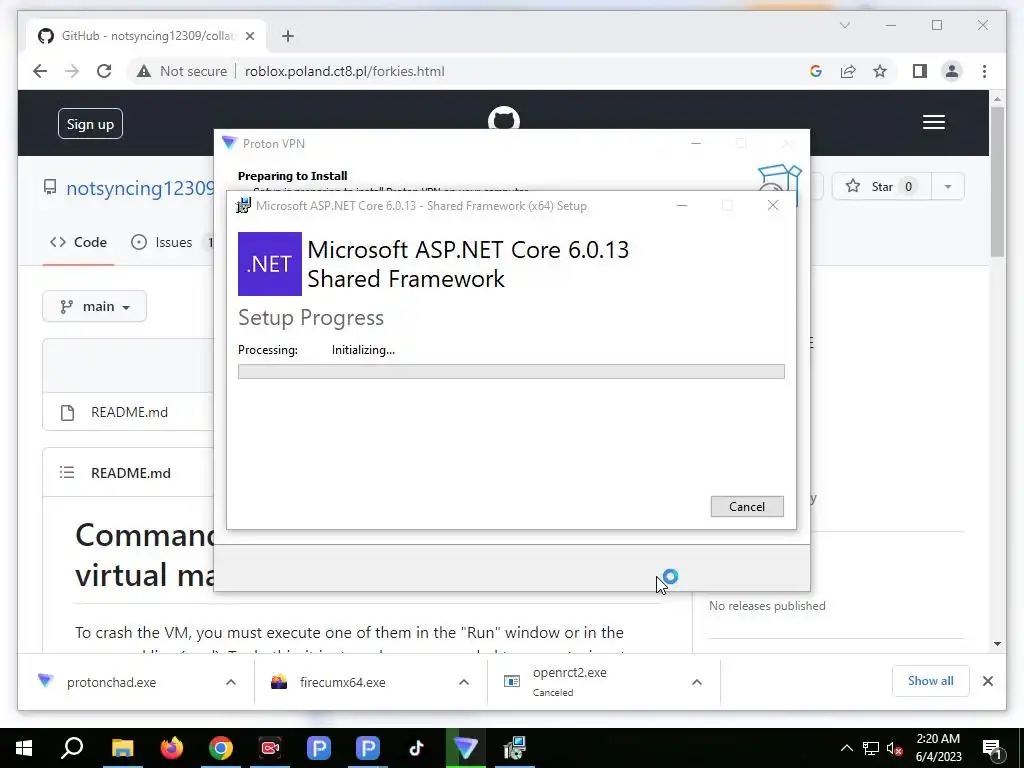This screenshot has width=1024, height=768.
Task: Expand openrct2.exe download options
Action: tap(697, 682)
